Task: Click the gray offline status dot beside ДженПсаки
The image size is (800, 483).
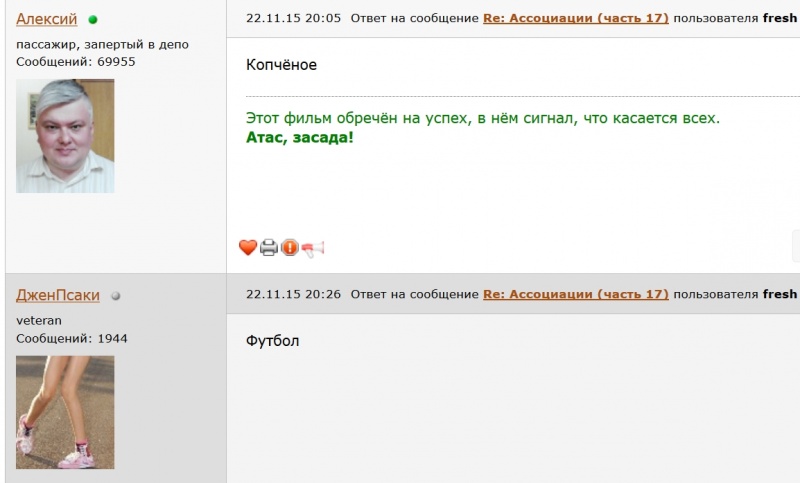Action: tap(116, 296)
